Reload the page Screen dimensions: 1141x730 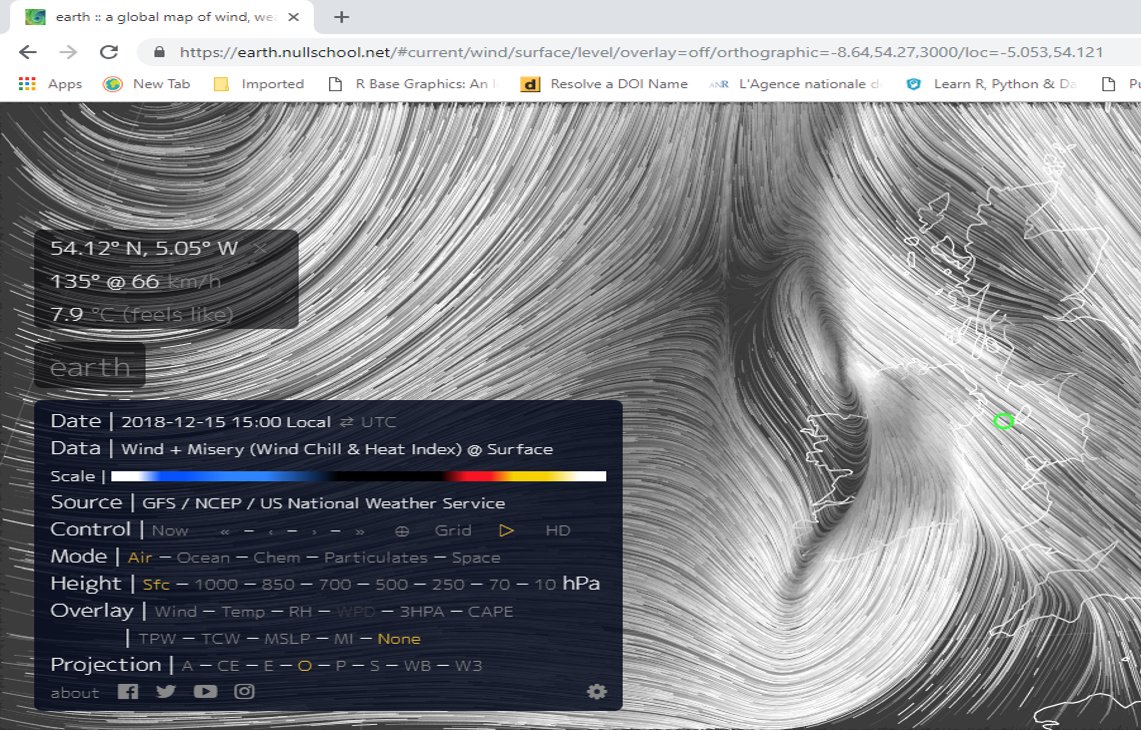(109, 52)
